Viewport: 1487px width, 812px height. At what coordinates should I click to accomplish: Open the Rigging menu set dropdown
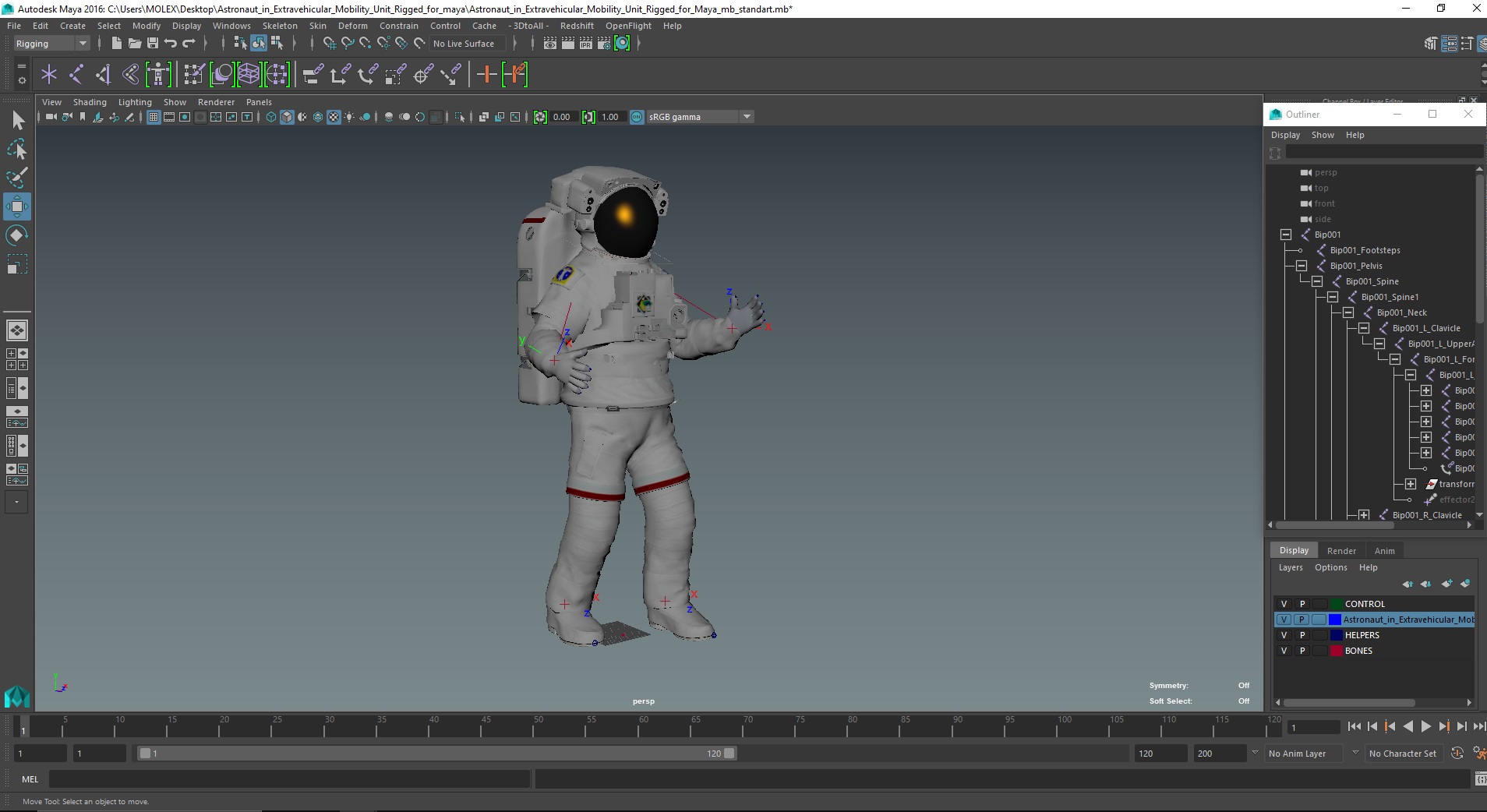(51, 44)
